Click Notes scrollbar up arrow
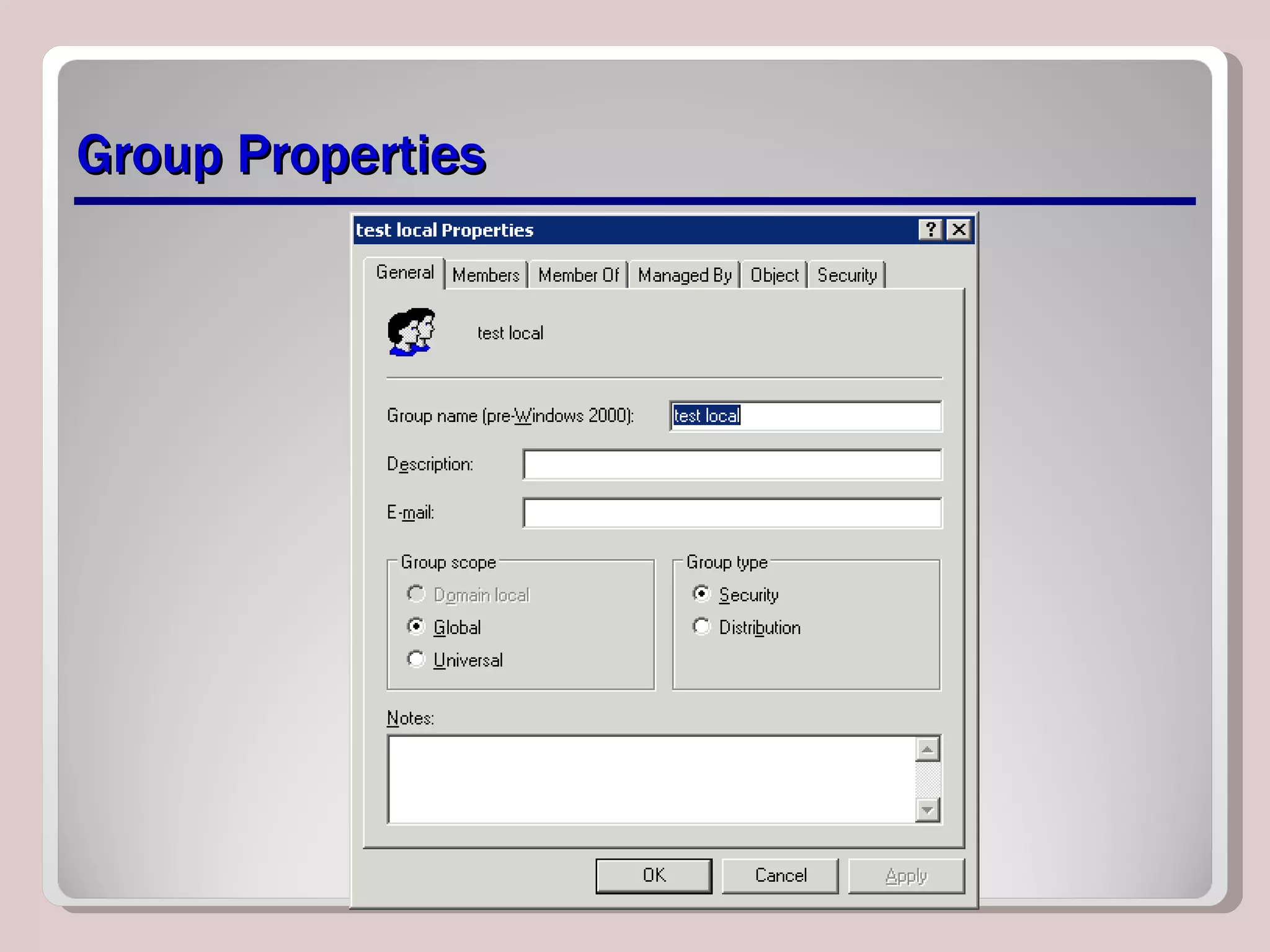The height and width of the screenshot is (952, 1270). [928, 749]
